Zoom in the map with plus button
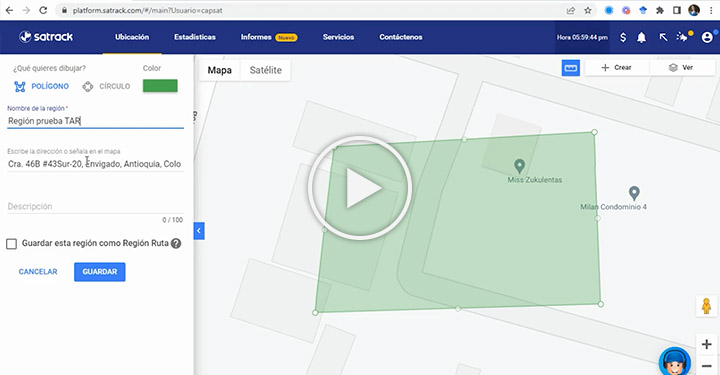 coord(707,344)
